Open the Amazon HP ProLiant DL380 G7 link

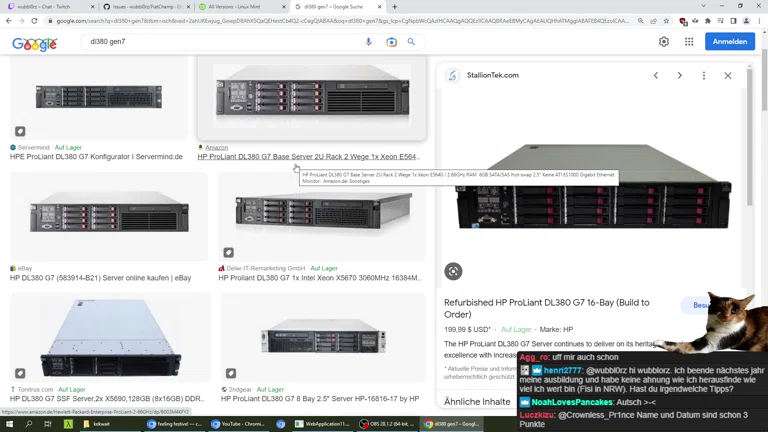click(x=308, y=157)
